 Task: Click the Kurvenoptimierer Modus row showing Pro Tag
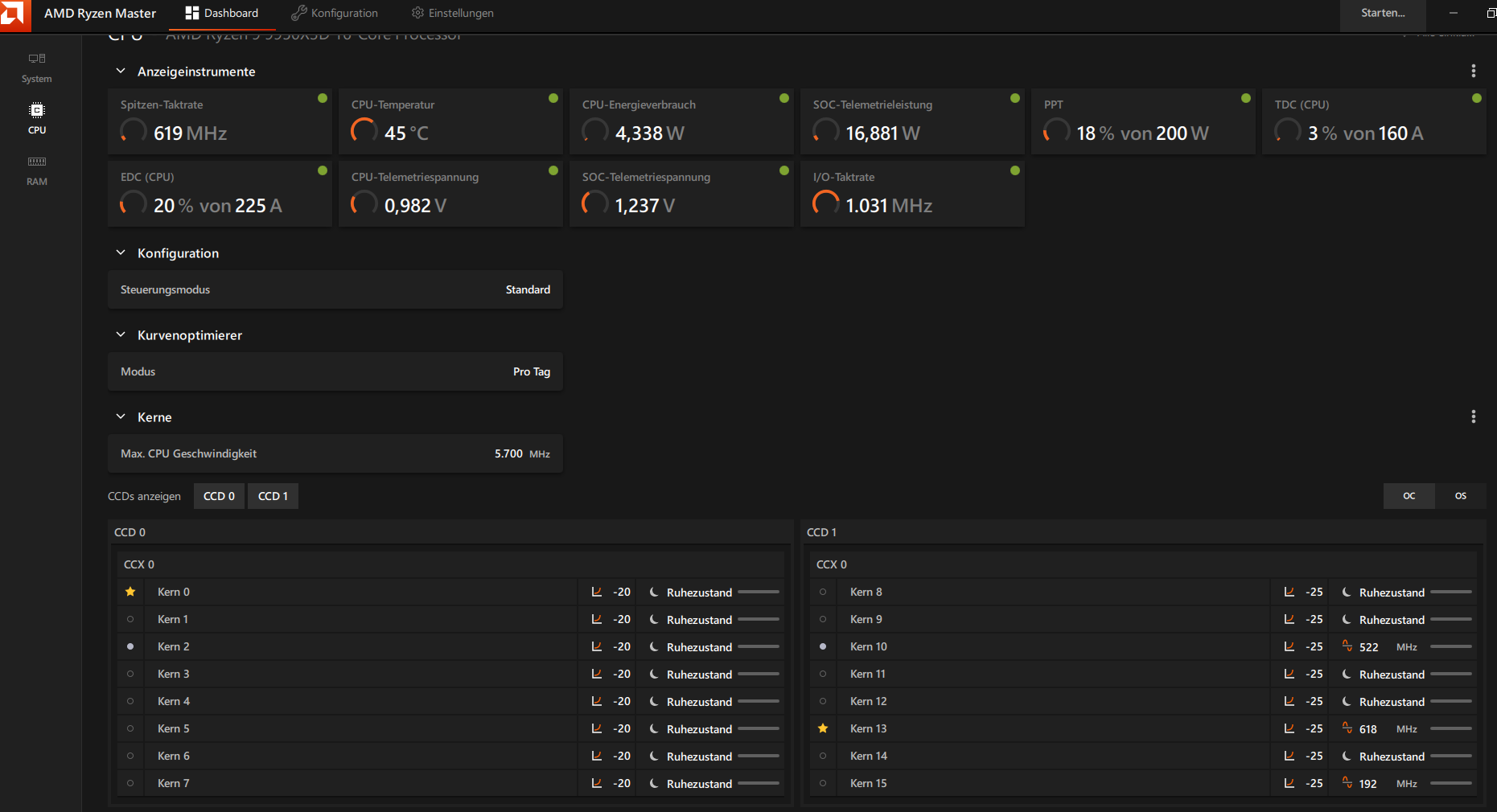coord(335,371)
